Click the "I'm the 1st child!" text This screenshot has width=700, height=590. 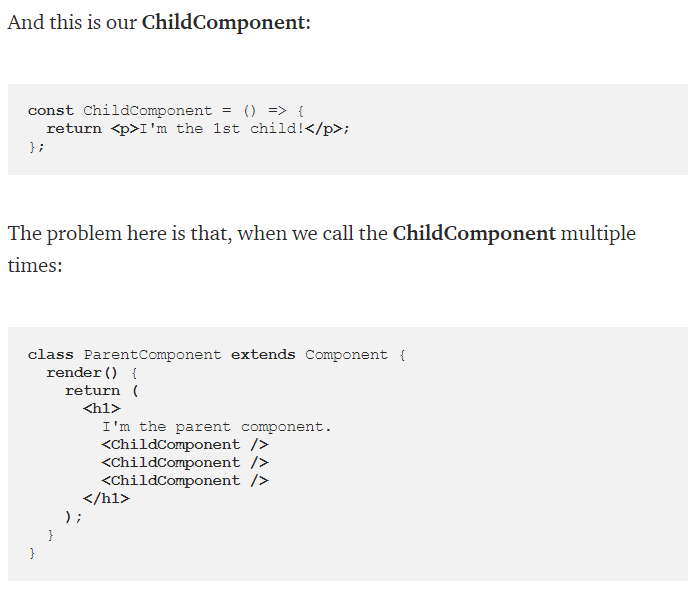tap(221, 128)
